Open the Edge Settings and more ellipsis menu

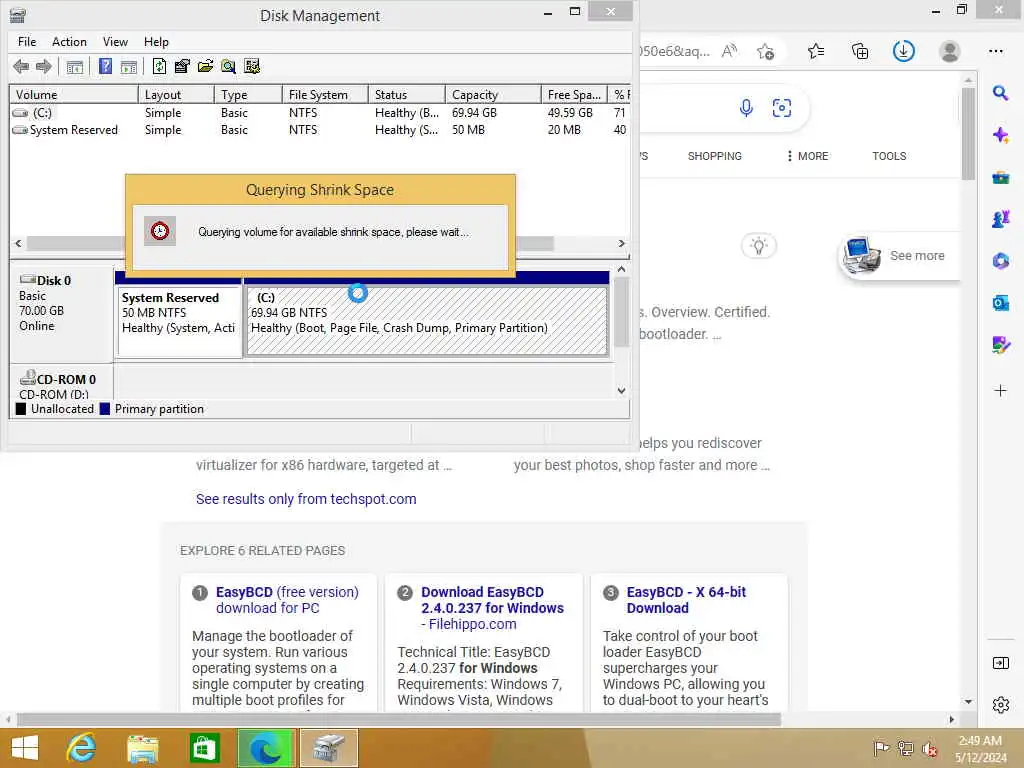point(996,51)
